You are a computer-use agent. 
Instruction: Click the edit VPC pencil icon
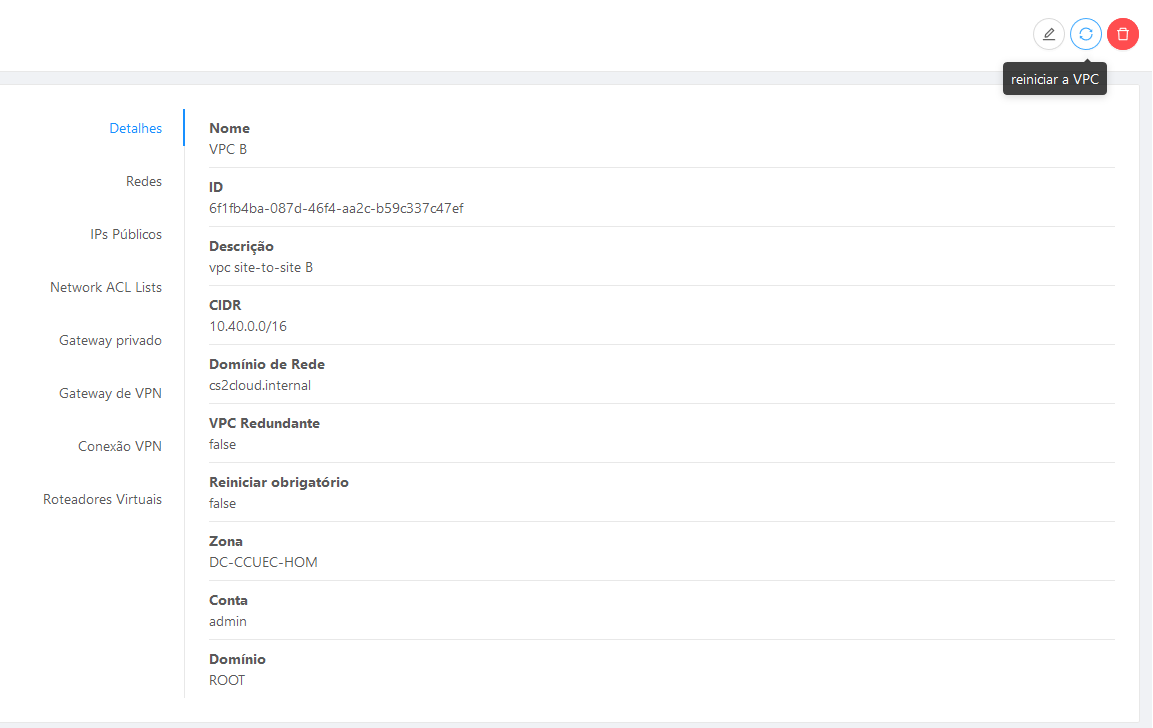[1049, 34]
